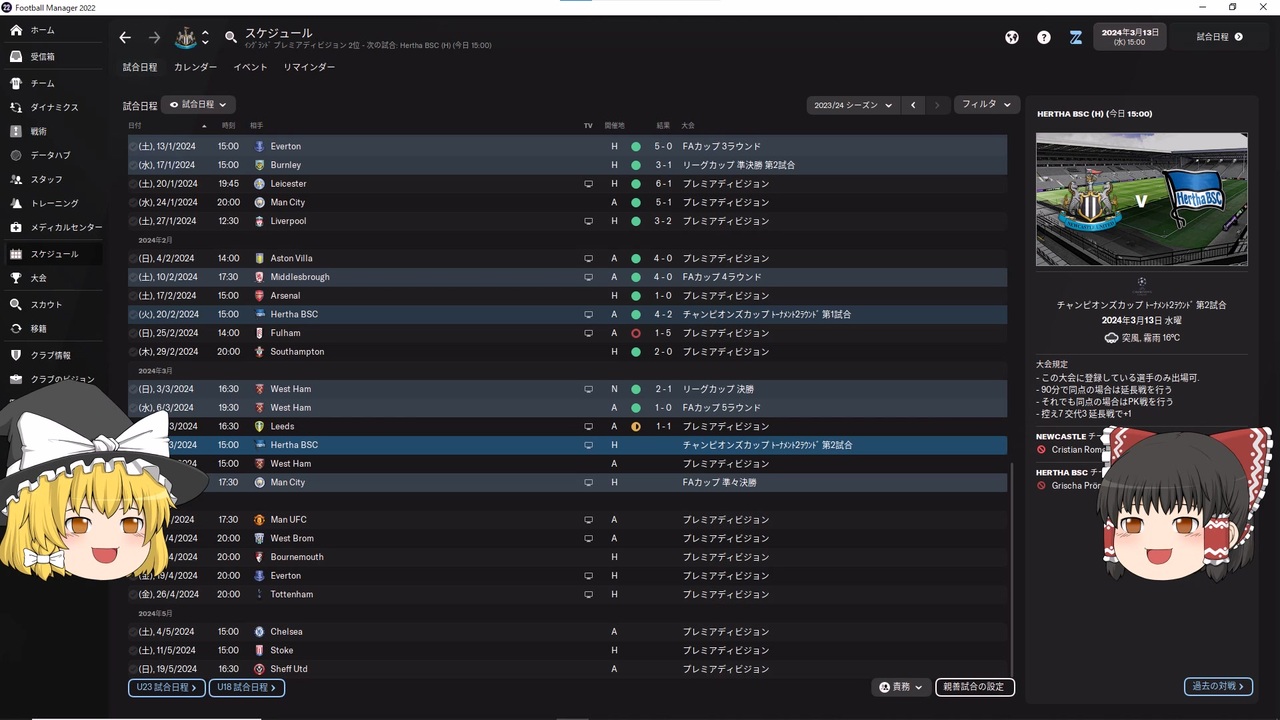Switch to the 試合日程 tab
This screenshot has height=720, width=1280.
coord(140,67)
